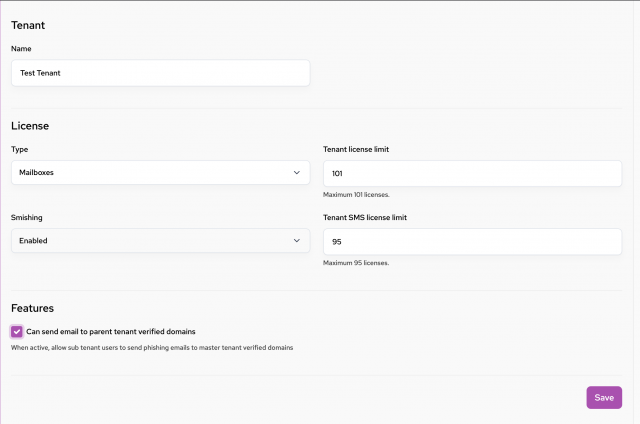Click the 'Maximum 101 licenses' helper text
Image resolution: width=640 pixels, height=424 pixels.
pyautogui.click(x=356, y=195)
